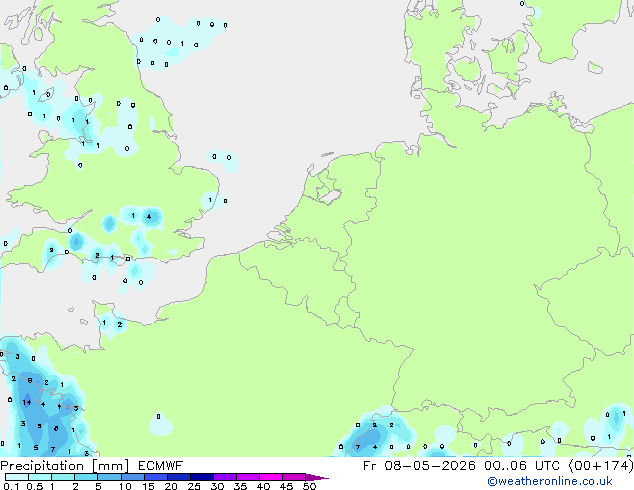The image size is (634, 490).
Task: Click the '45' legend scale label
Action: tap(287, 486)
